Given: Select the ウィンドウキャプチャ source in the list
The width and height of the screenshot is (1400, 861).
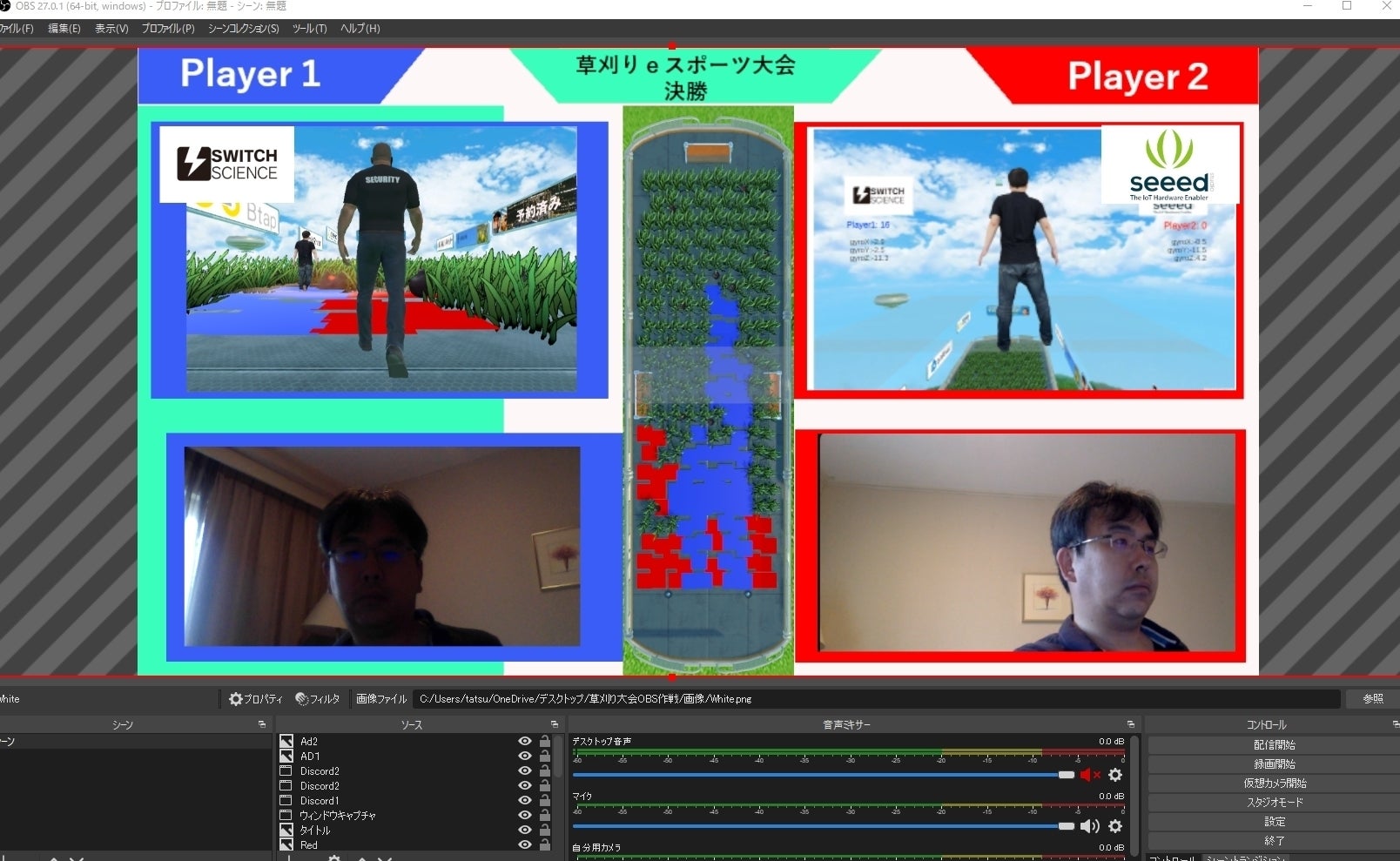Looking at the screenshot, I should click(338, 816).
